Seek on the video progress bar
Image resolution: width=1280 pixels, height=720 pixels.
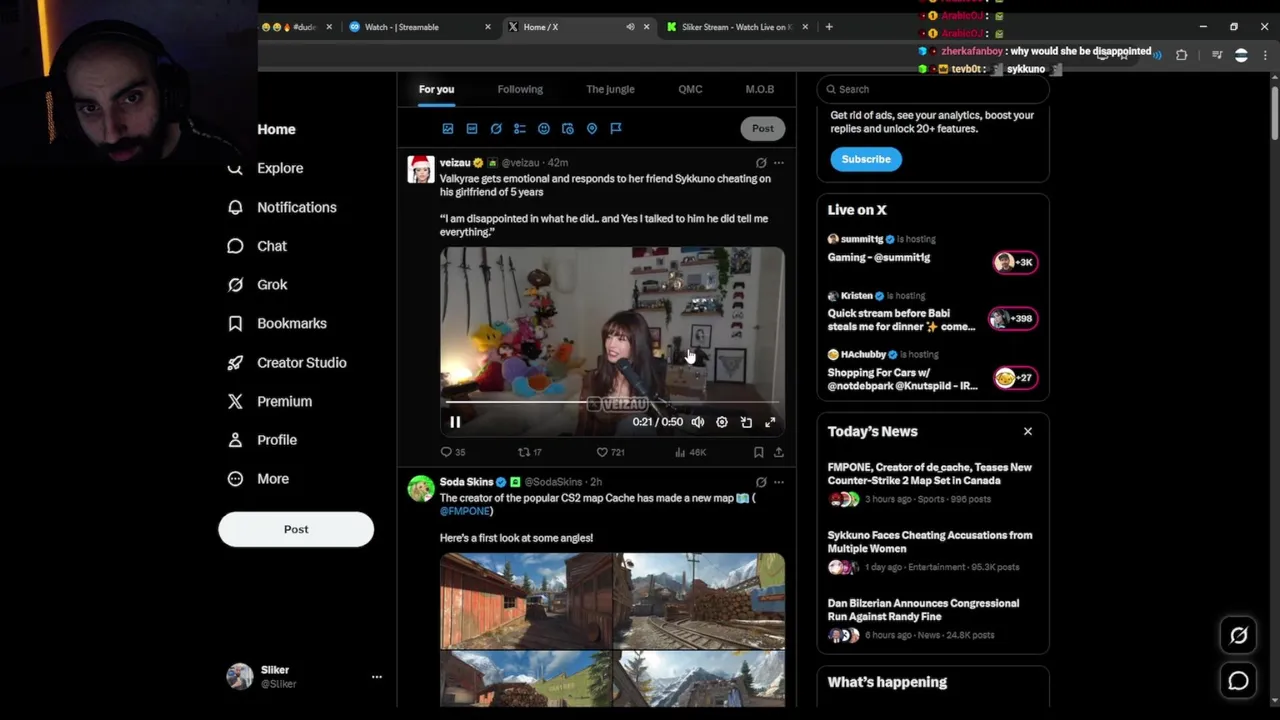tap(612, 402)
